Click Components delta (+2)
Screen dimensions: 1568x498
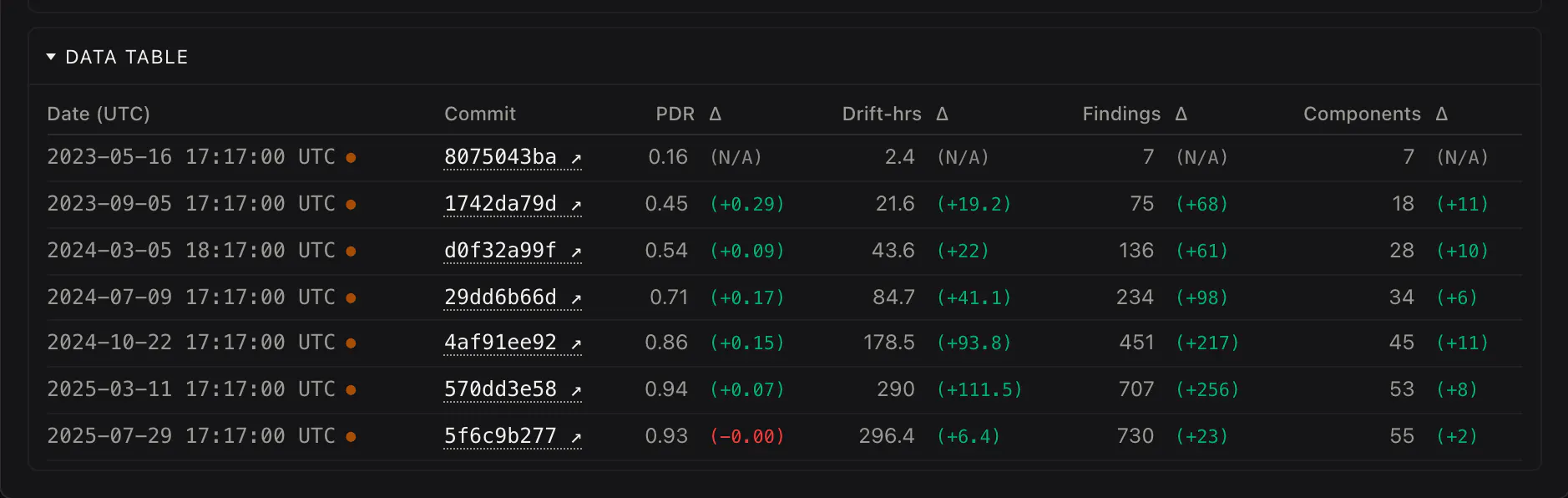click(x=1457, y=436)
